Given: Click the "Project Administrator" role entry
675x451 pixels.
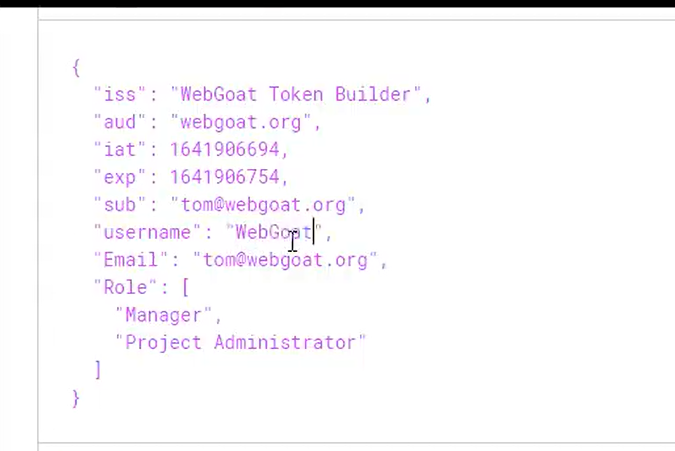Looking at the screenshot, I should click(241, 343).
